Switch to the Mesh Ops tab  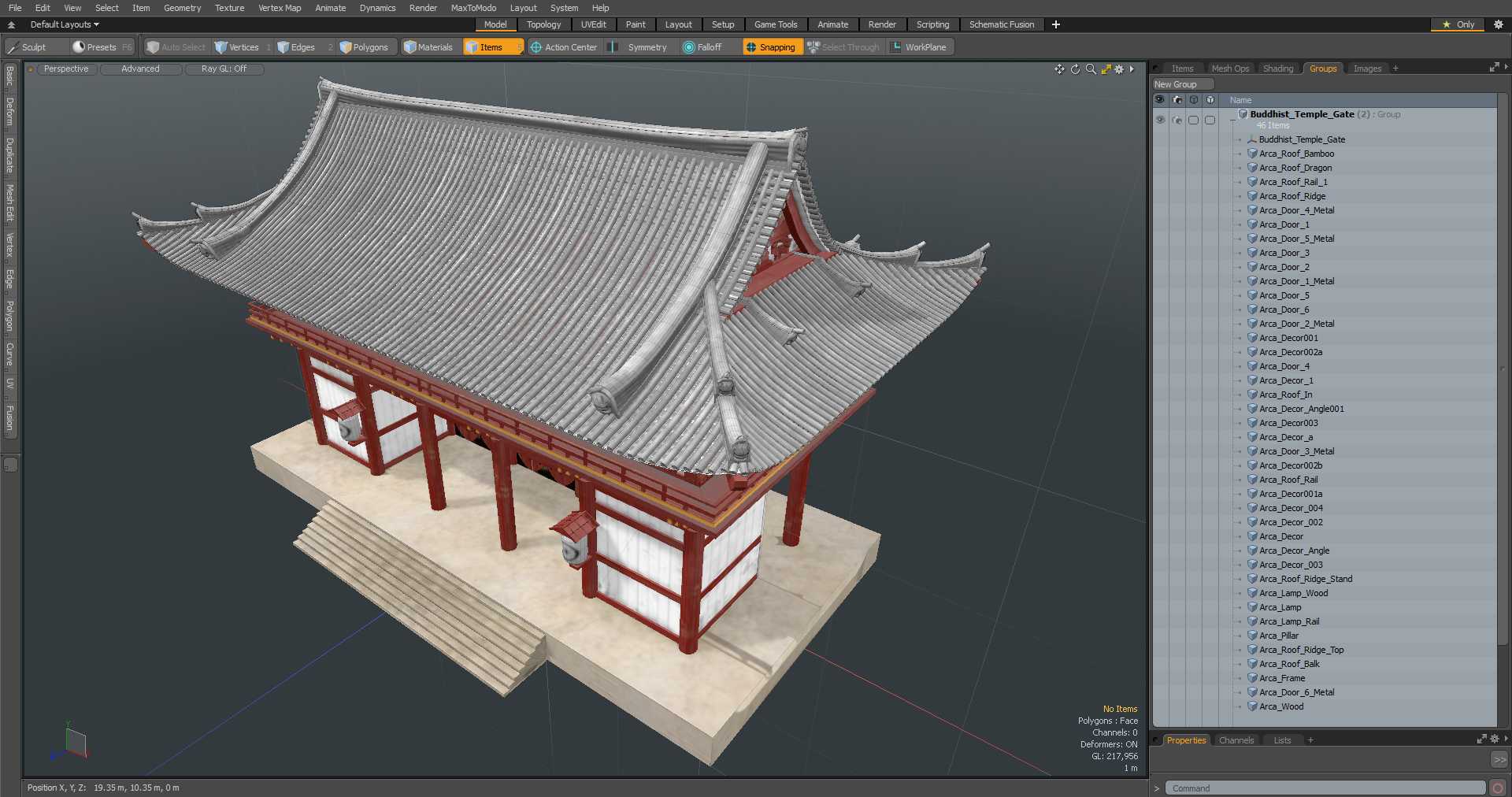(1230, 69)
